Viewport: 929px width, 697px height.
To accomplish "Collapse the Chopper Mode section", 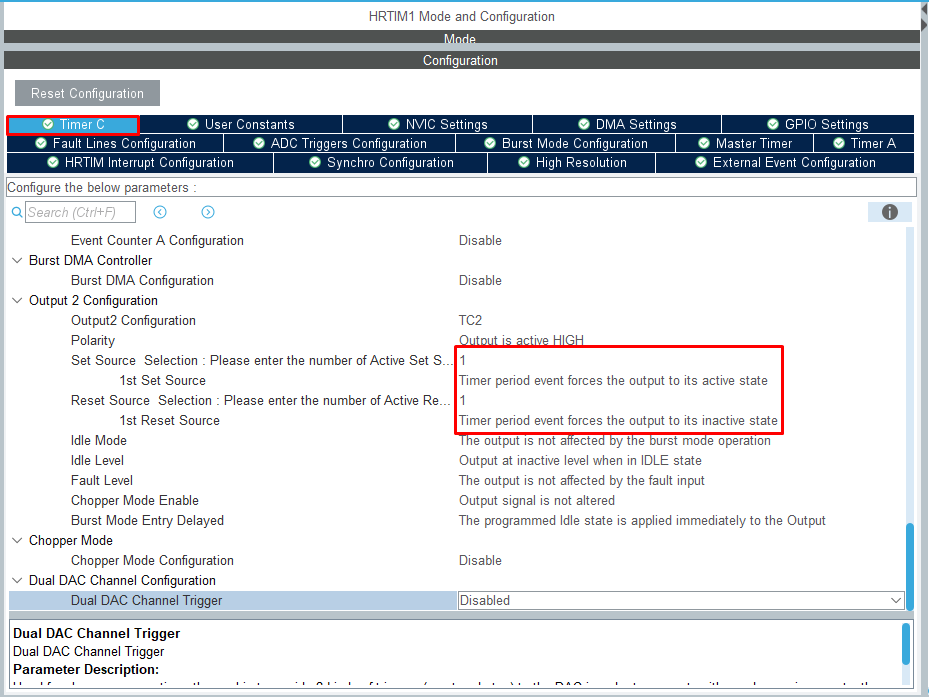I will coord(17,541).
